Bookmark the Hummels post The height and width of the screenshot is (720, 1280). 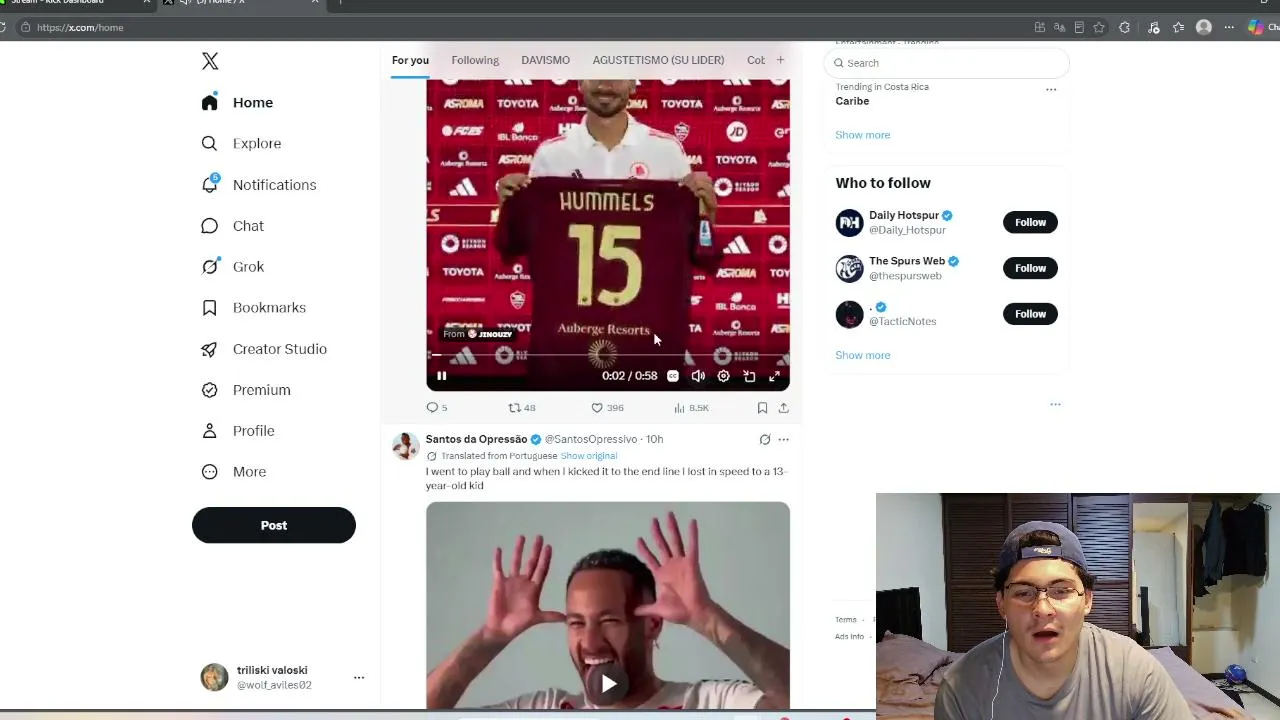coord(762,407)
